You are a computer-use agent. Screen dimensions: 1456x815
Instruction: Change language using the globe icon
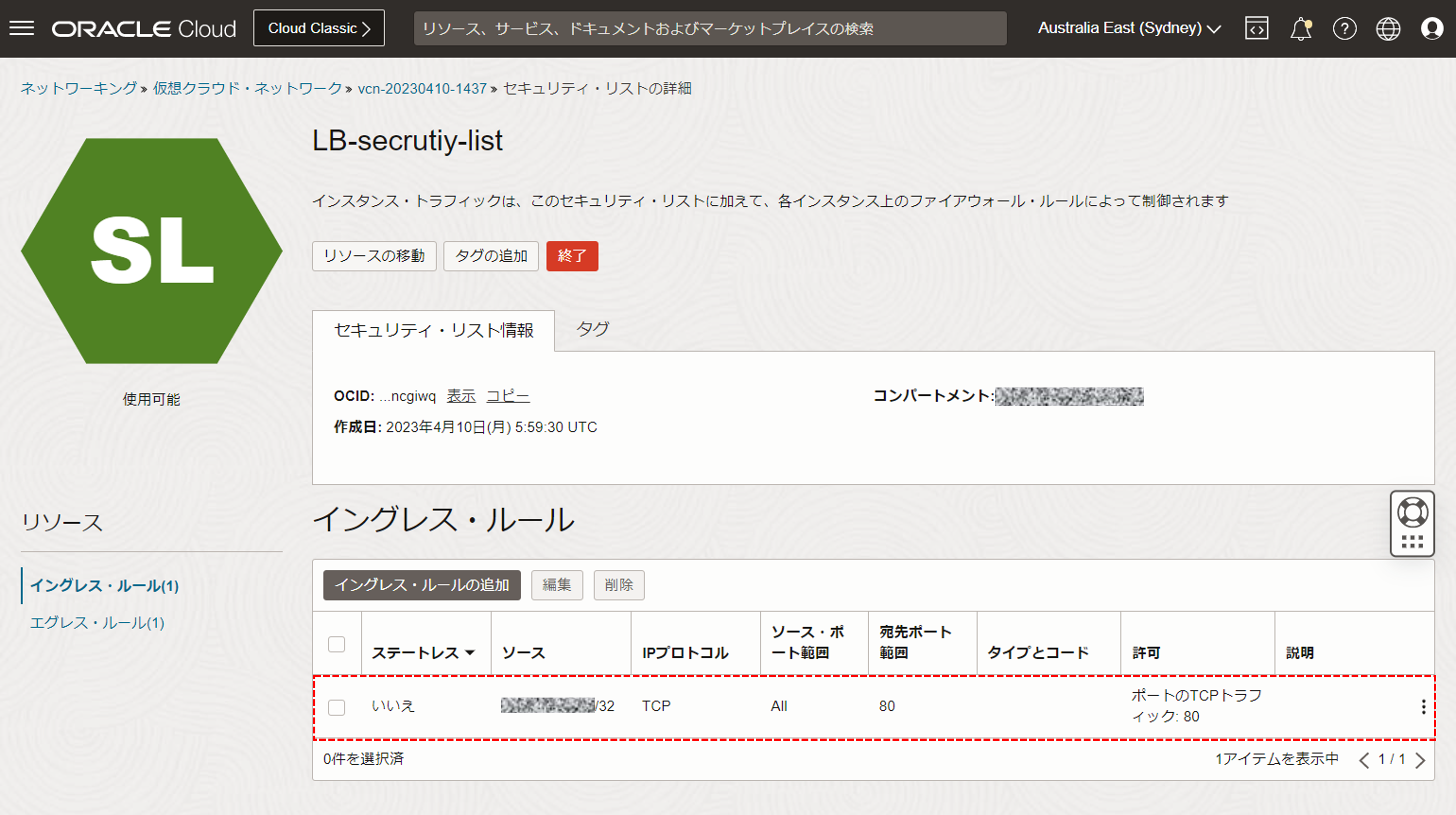click(1389, 28)
